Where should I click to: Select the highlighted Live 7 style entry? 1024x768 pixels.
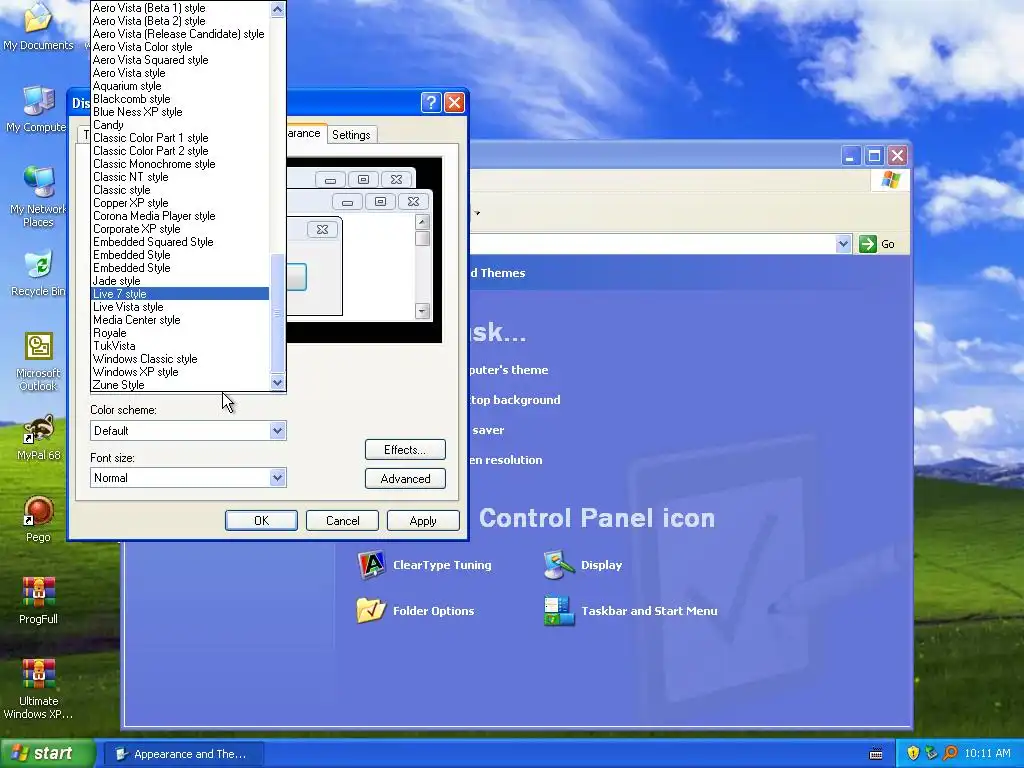click(x=180, y=294)
